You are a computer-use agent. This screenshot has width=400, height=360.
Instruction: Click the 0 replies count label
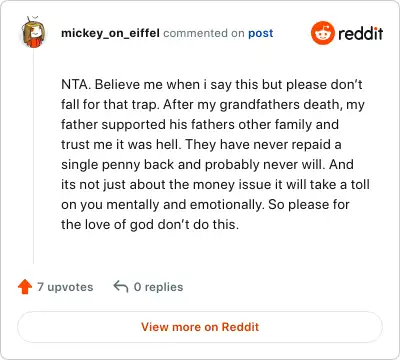point(158,287)
